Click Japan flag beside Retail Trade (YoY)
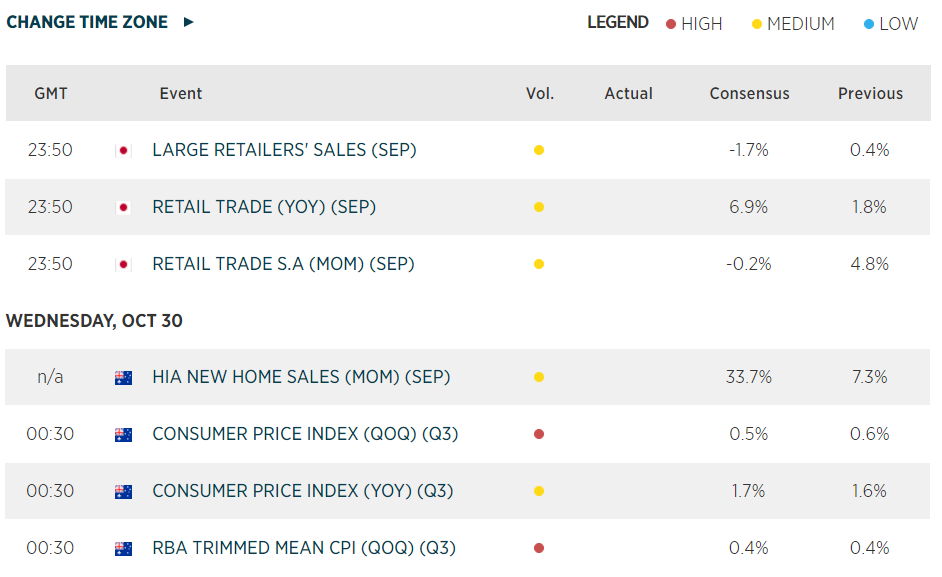942x577 pixels. (x=123, y=208)
